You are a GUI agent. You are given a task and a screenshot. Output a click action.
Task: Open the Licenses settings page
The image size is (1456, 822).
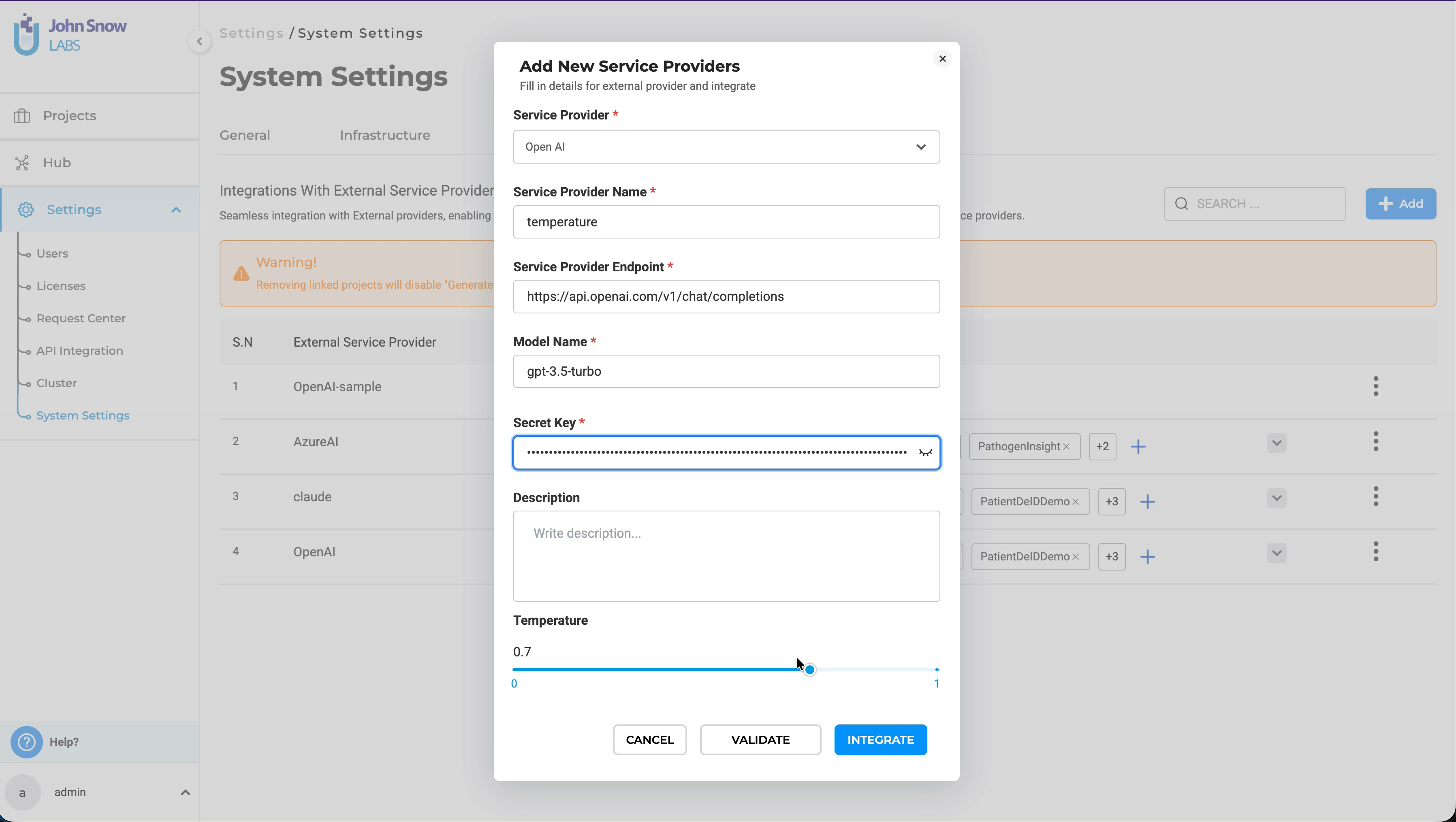[61, 286]
